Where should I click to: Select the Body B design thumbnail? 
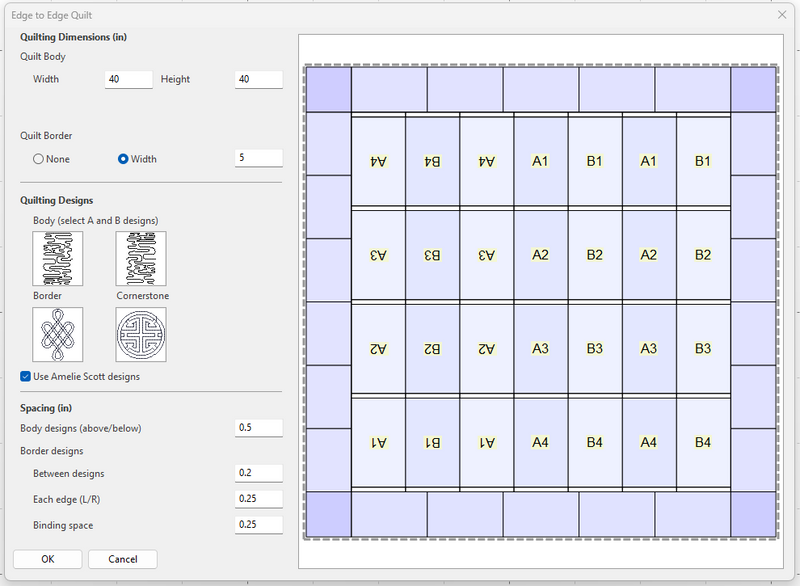[x=141, y=258]
